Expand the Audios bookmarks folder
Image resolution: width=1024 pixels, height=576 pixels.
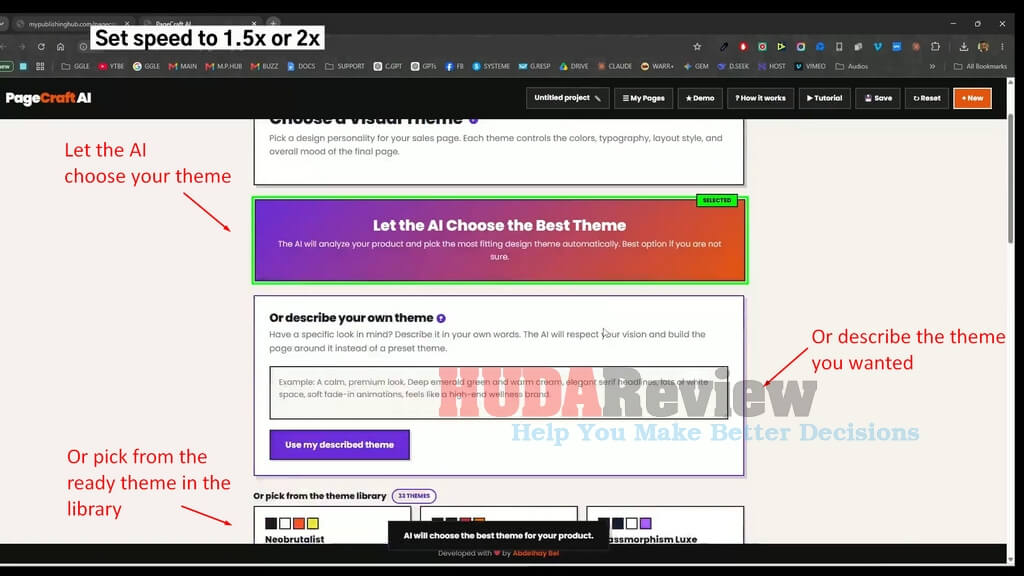click(x=852, y=66)
